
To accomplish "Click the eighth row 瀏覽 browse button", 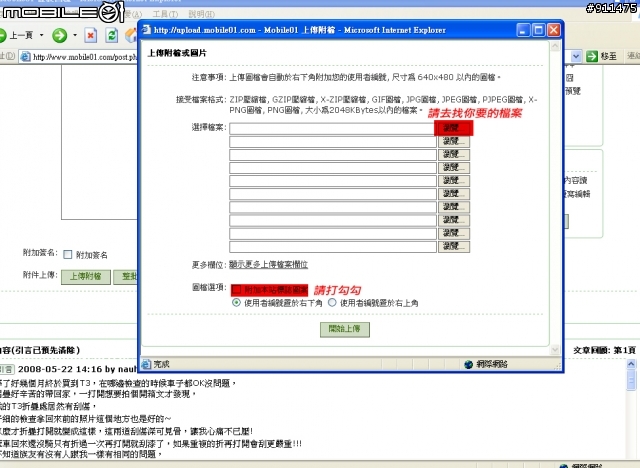I will [454, 220].
